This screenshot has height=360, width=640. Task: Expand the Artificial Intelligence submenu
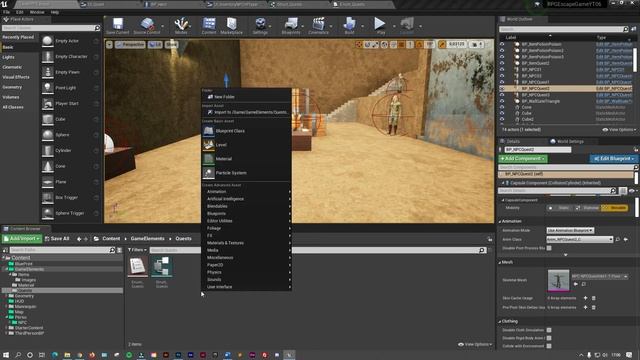click(x=246, y=199)
